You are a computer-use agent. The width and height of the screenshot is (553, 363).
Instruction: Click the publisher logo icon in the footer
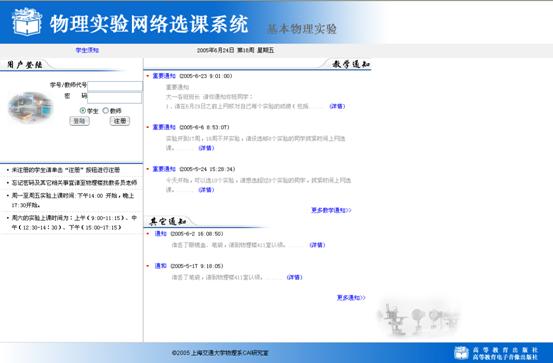461,353
